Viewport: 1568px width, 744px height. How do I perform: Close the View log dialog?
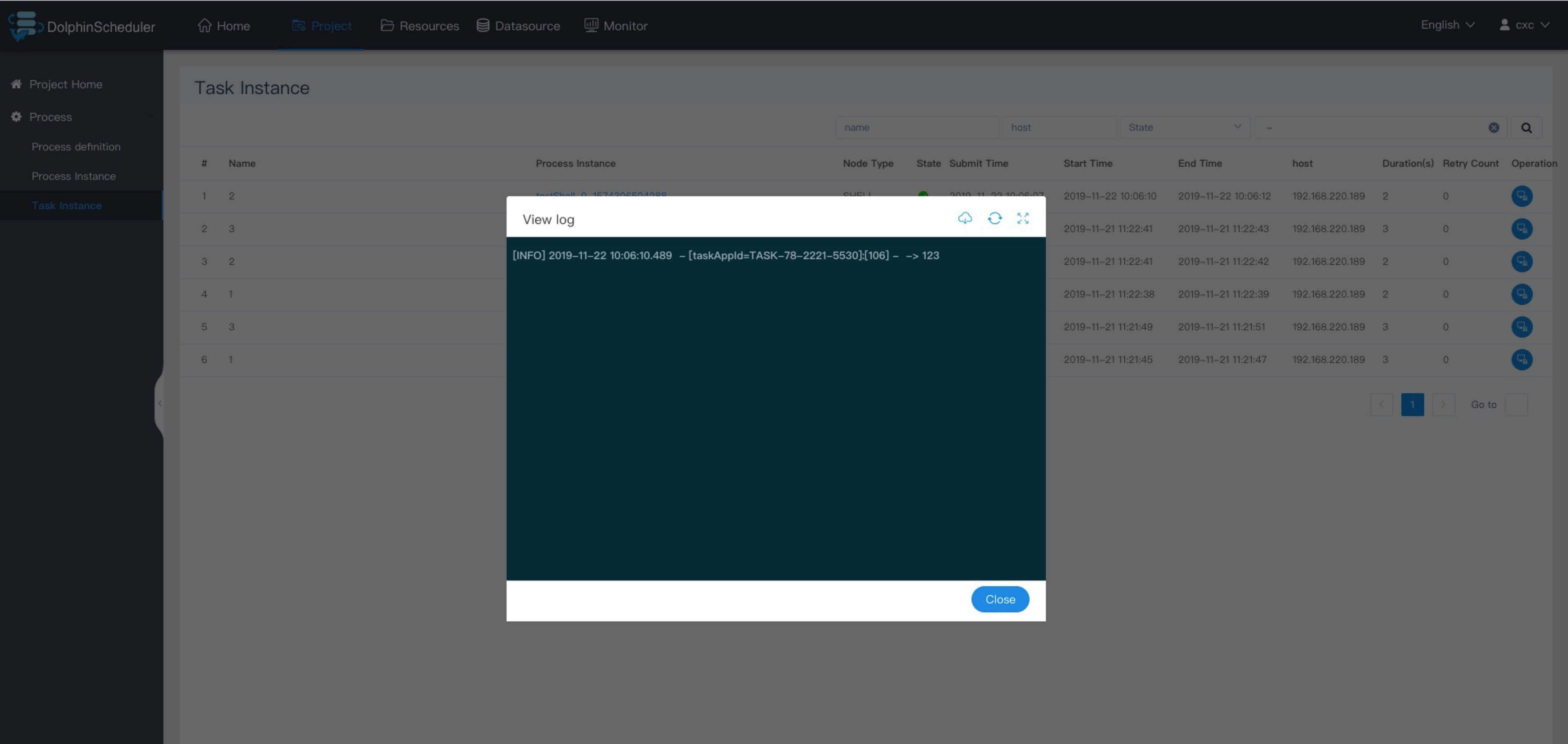(x=999, y=599)
